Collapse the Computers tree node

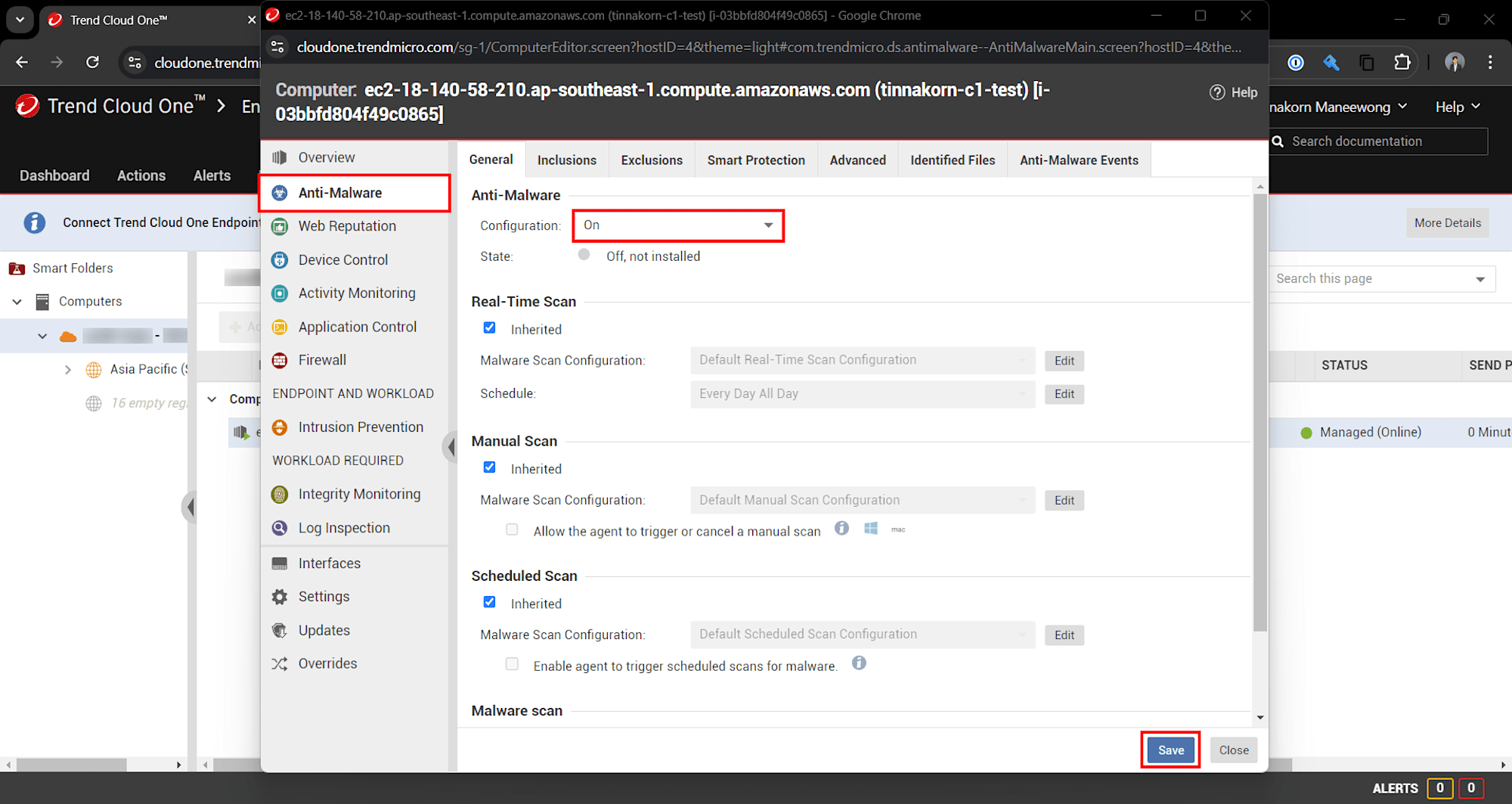(x=17, y=302)
